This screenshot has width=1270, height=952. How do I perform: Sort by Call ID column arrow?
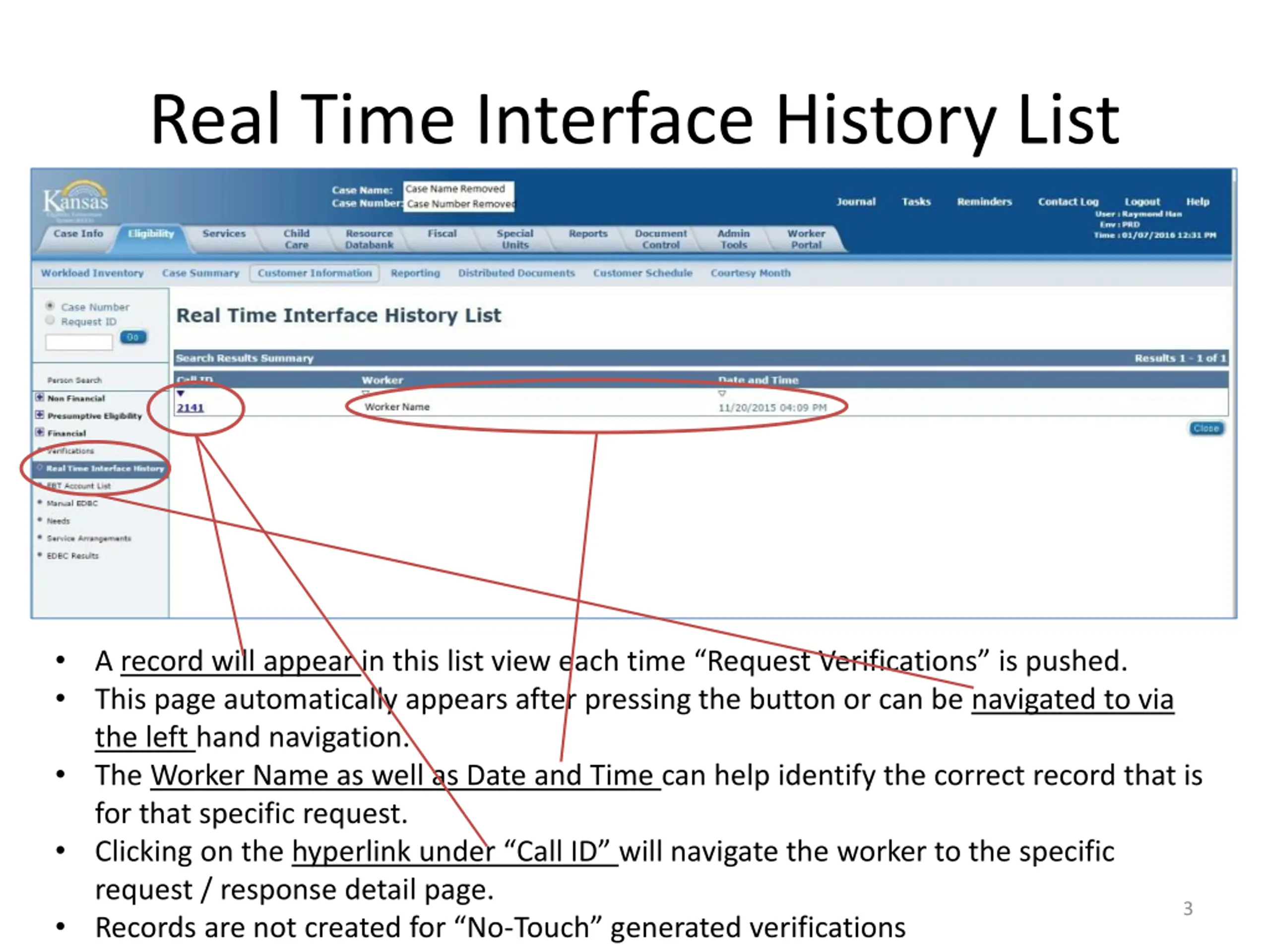coord(181,394)
